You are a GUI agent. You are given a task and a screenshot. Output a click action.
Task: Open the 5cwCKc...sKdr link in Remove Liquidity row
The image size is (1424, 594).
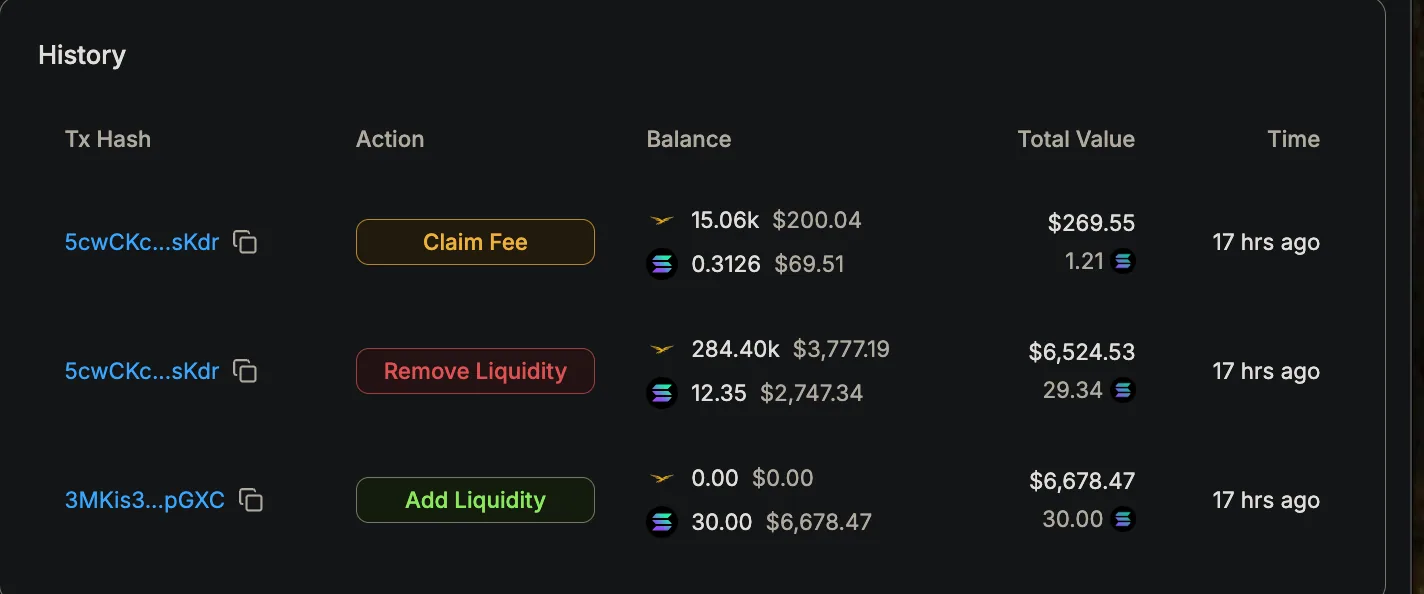(142, 371)
